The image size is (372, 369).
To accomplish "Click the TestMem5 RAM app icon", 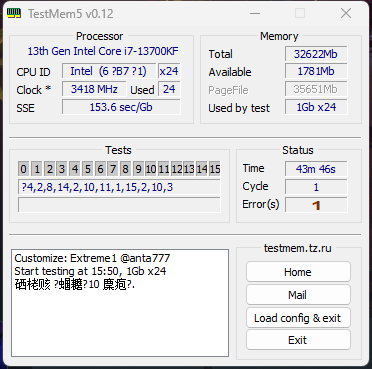I will [x=14, y=13].
